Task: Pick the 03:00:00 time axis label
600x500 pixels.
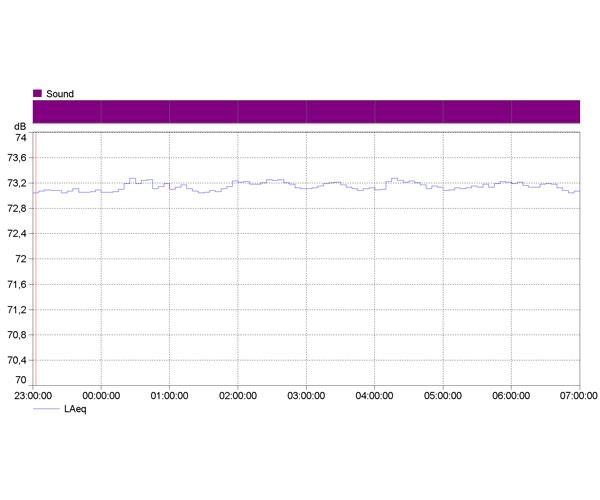Action: pos(306,396)
